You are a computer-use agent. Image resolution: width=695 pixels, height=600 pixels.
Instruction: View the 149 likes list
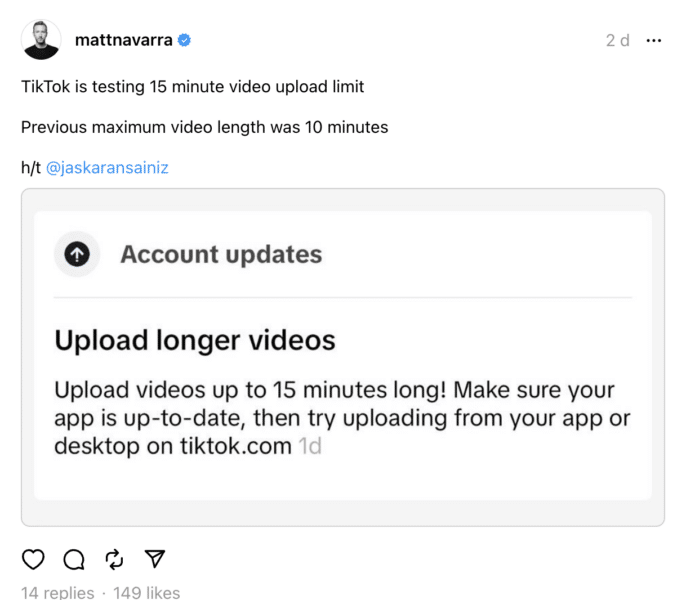click(x=147, y=593)
